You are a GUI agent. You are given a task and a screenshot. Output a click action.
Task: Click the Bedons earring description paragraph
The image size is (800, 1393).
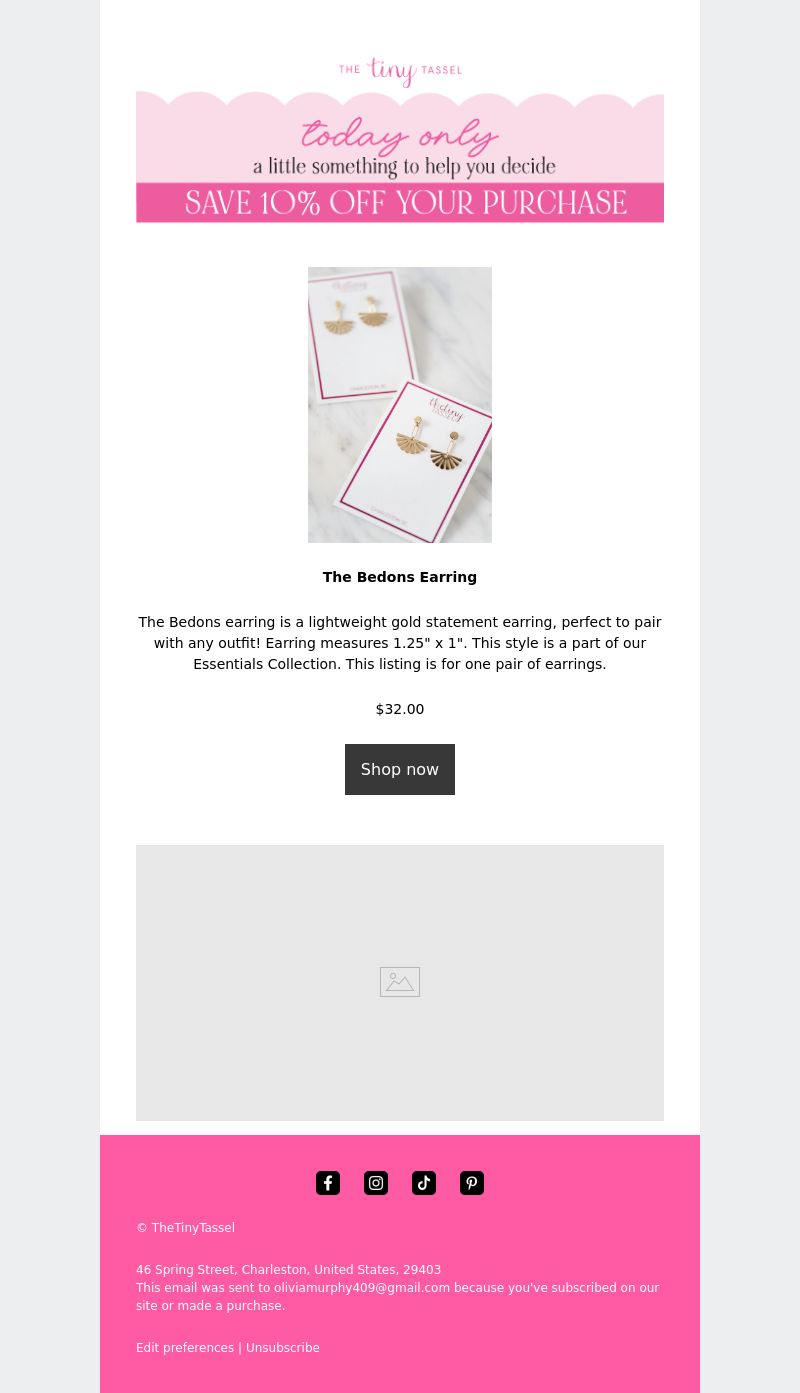click(x=400, y=643)
